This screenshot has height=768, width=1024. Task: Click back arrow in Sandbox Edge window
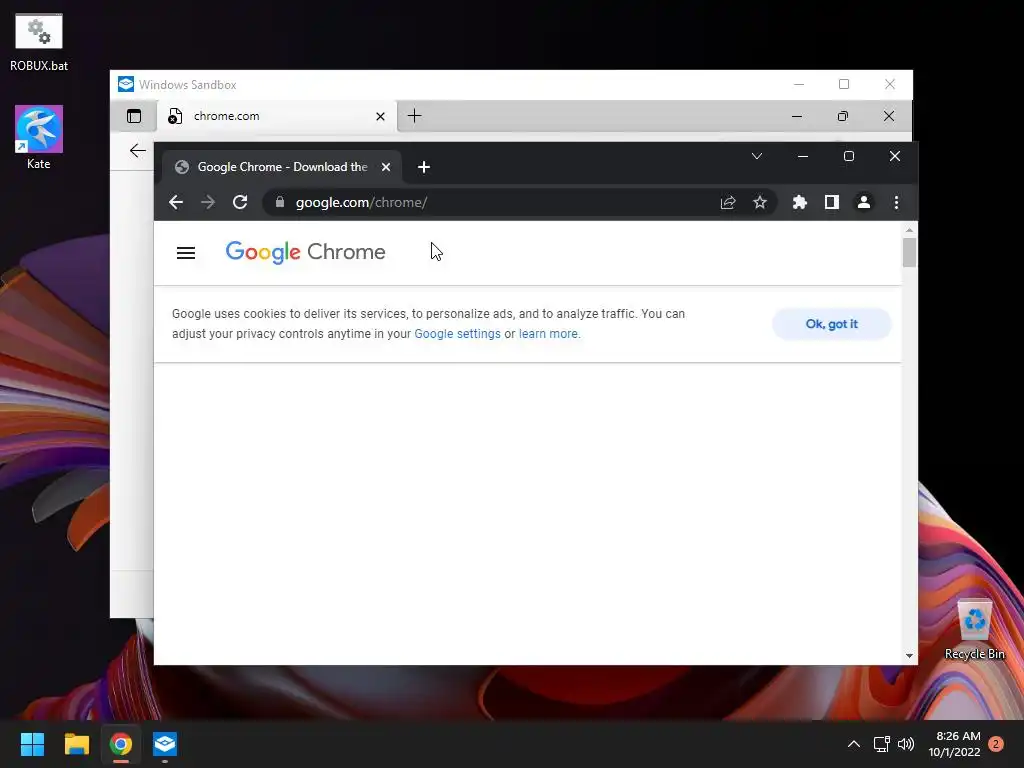point(137,151)
